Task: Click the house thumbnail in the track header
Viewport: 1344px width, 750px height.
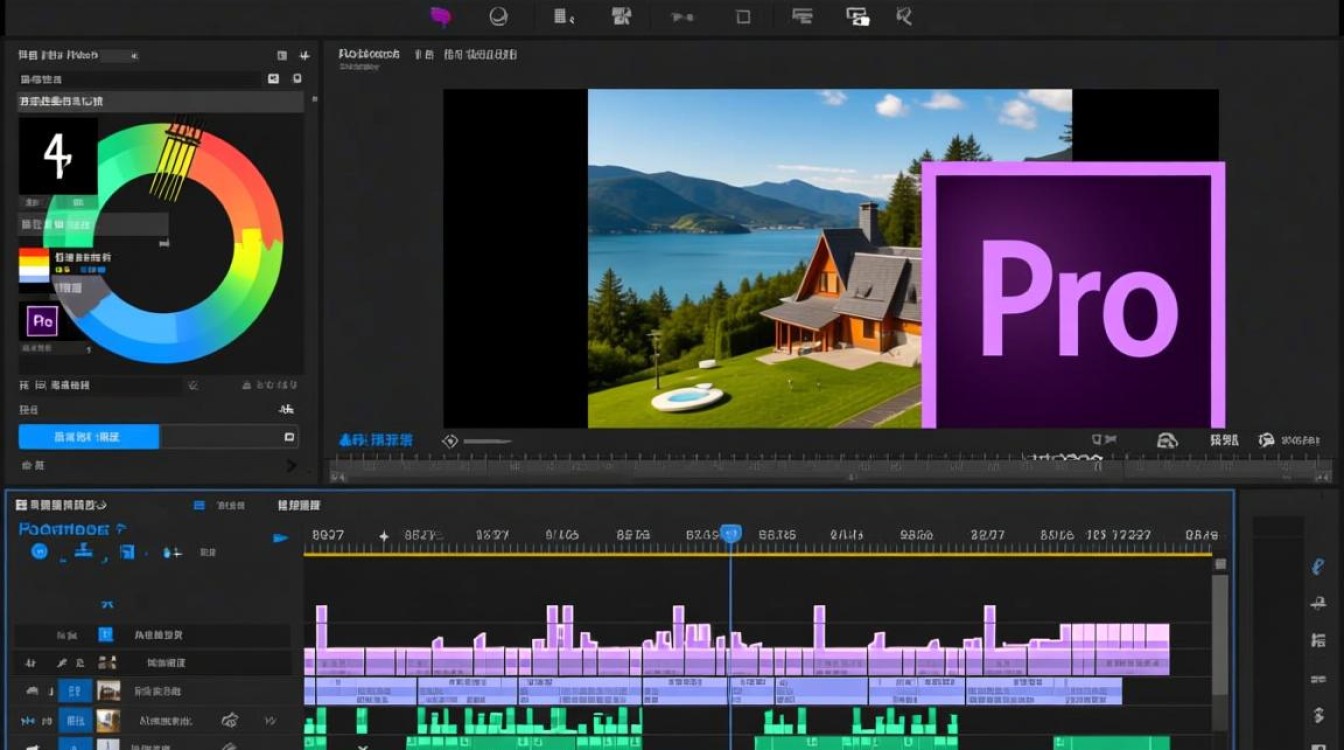Action: tap(108, 691)
